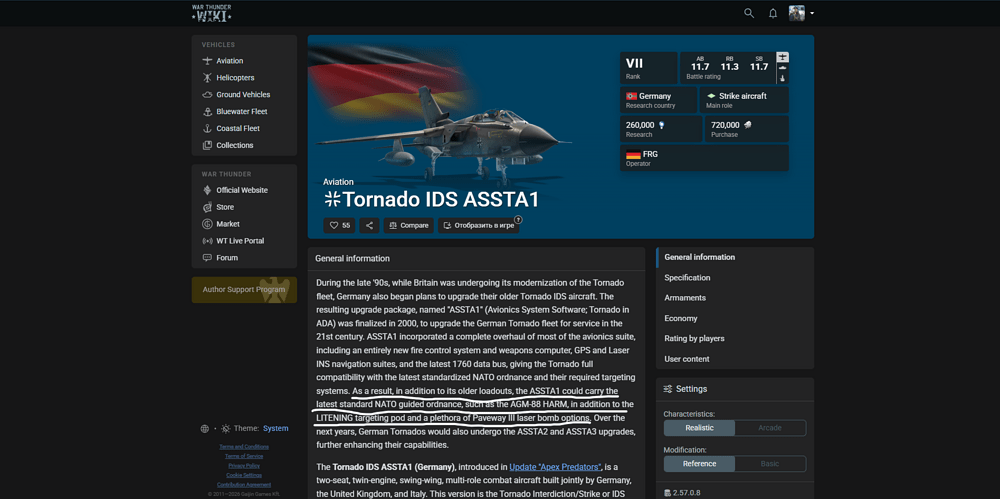Go to Helicopters in the sidebar
Viewport: 1000px width, 499px height.
pos(235,78)
